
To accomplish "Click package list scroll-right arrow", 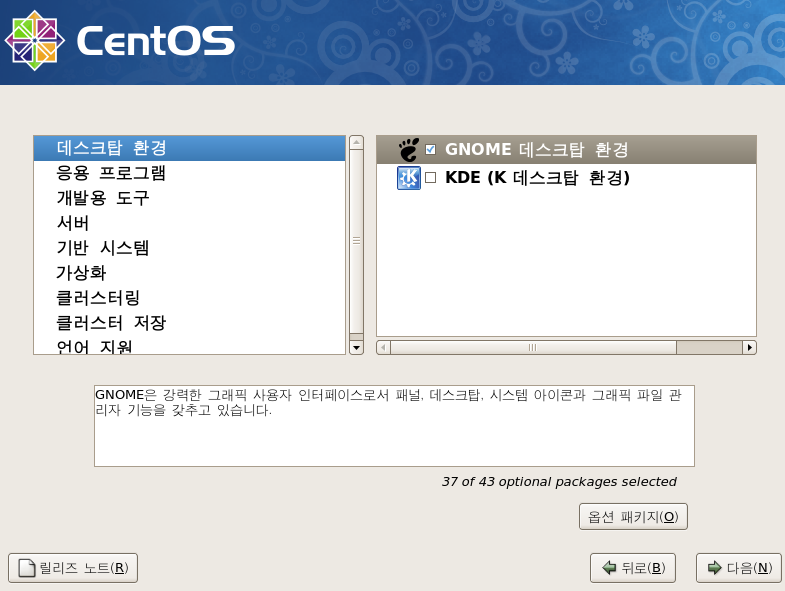I will [749, 348].
